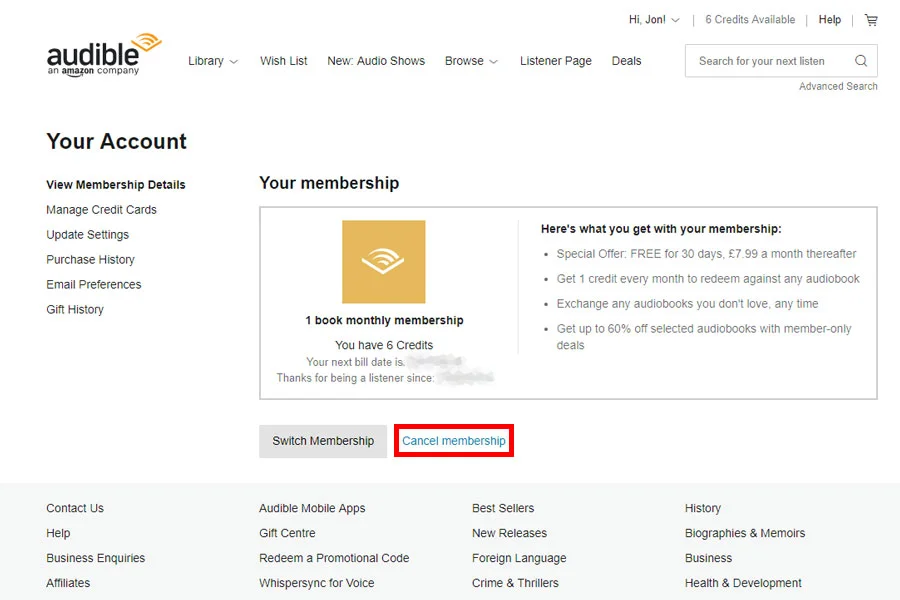Image resolution: width=900 pixels, height=600 pixels.
Task: Click the 'Exchange any audiobooks you don't love' bullet
Action: (x=688, y=304)
